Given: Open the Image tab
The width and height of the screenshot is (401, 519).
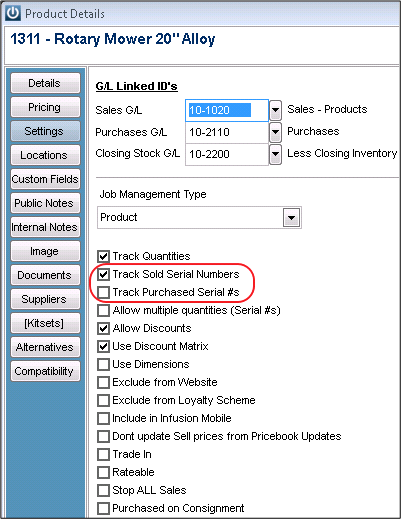Looking at the screenshot, I should click(45, 251).
